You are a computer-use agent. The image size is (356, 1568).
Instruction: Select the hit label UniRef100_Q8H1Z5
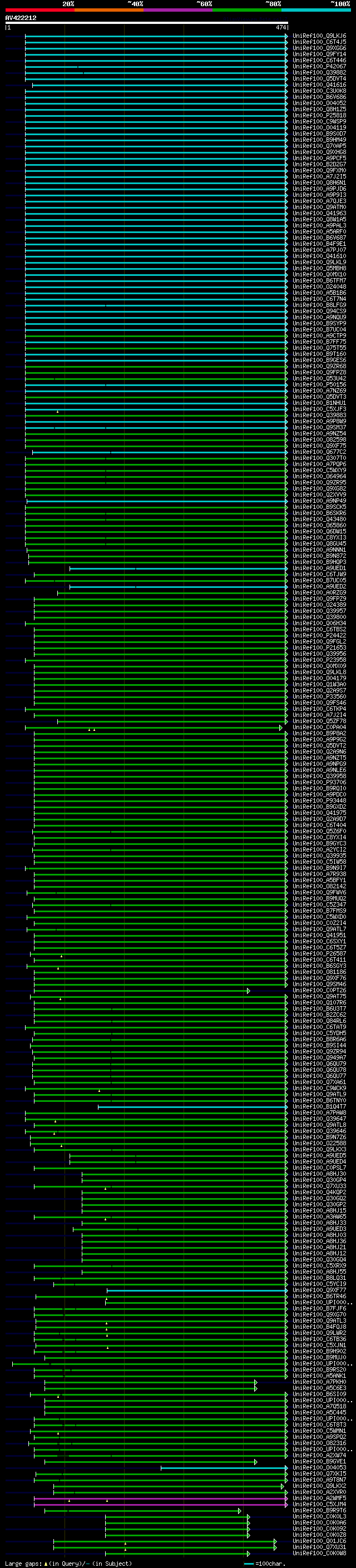pyautogui.click(x=319, y=109)
